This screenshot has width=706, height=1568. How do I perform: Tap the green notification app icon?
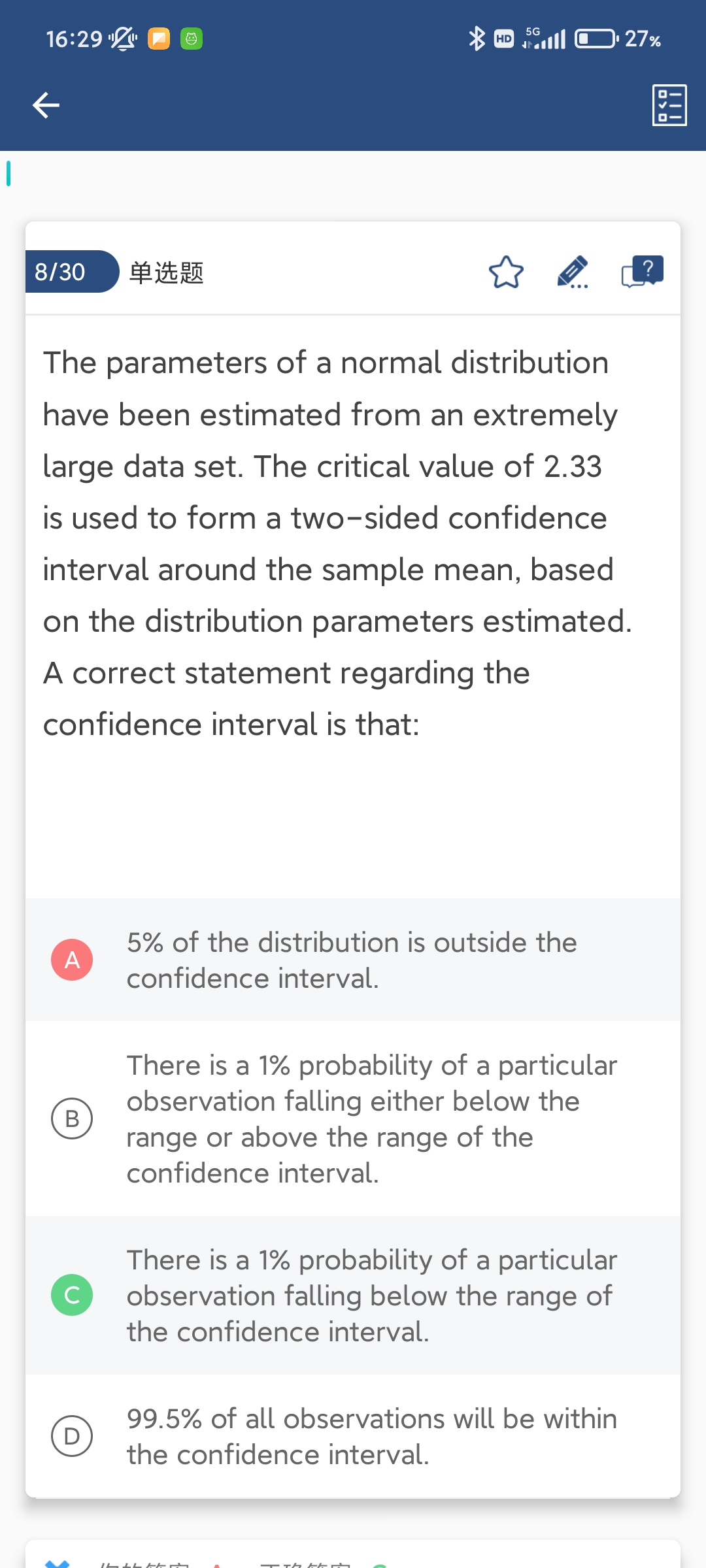pyautogui.click(x=192, y=39)
